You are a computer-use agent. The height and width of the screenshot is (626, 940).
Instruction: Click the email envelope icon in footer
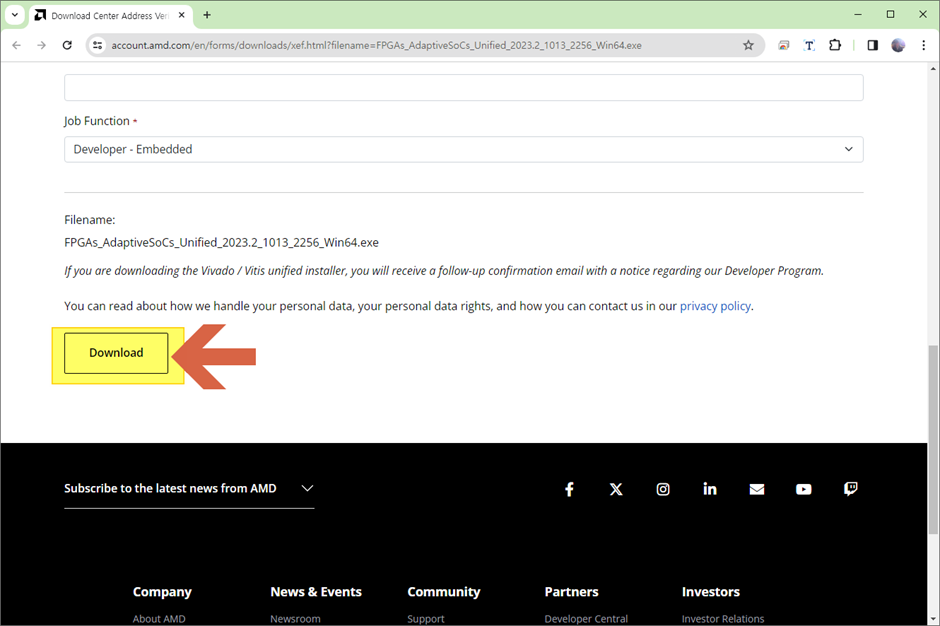[757, 489]
